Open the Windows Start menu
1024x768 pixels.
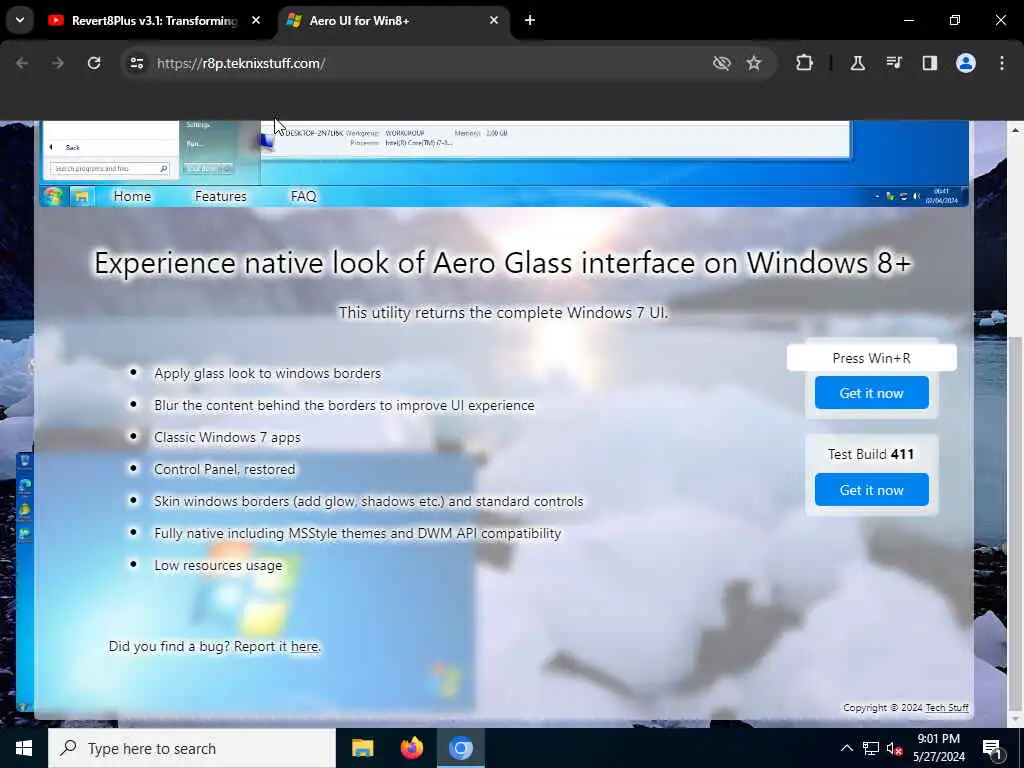[x=24, y=748]
